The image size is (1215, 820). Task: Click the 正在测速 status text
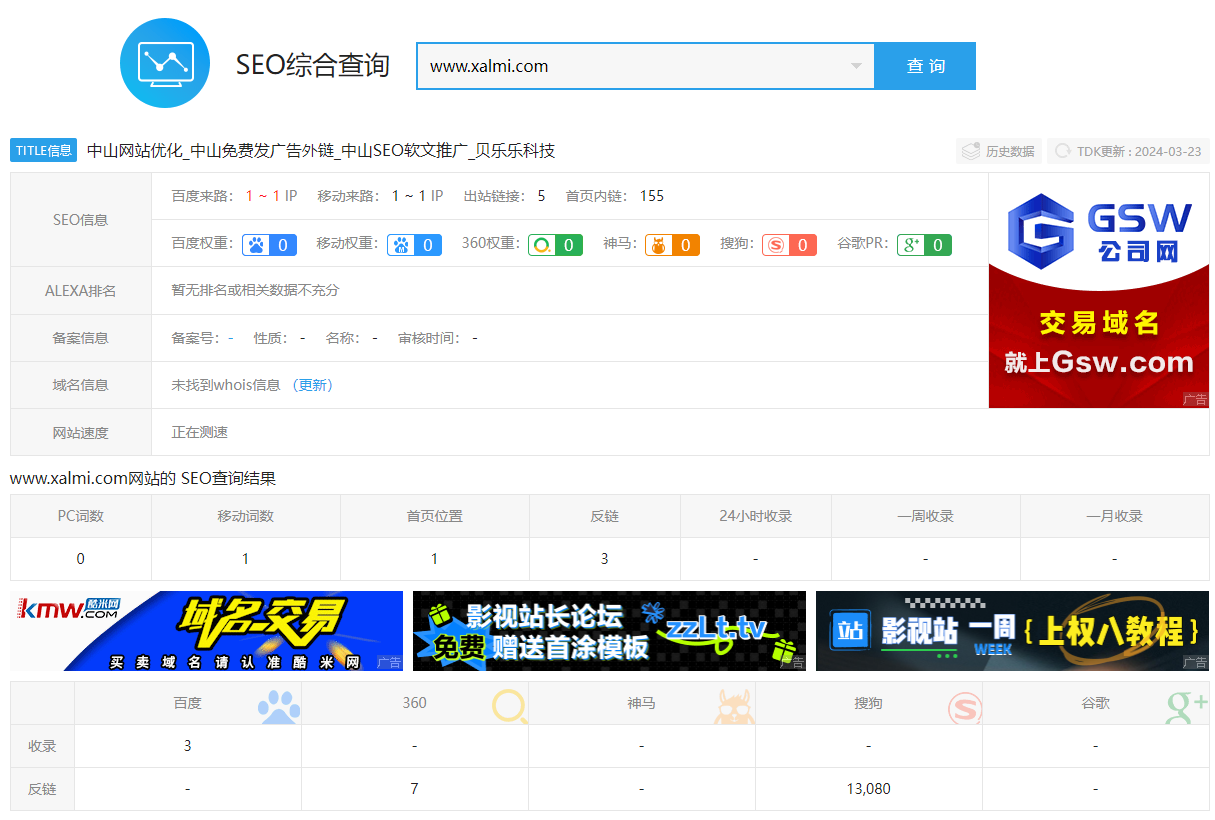pyautogui.click(x=200, y=432)
